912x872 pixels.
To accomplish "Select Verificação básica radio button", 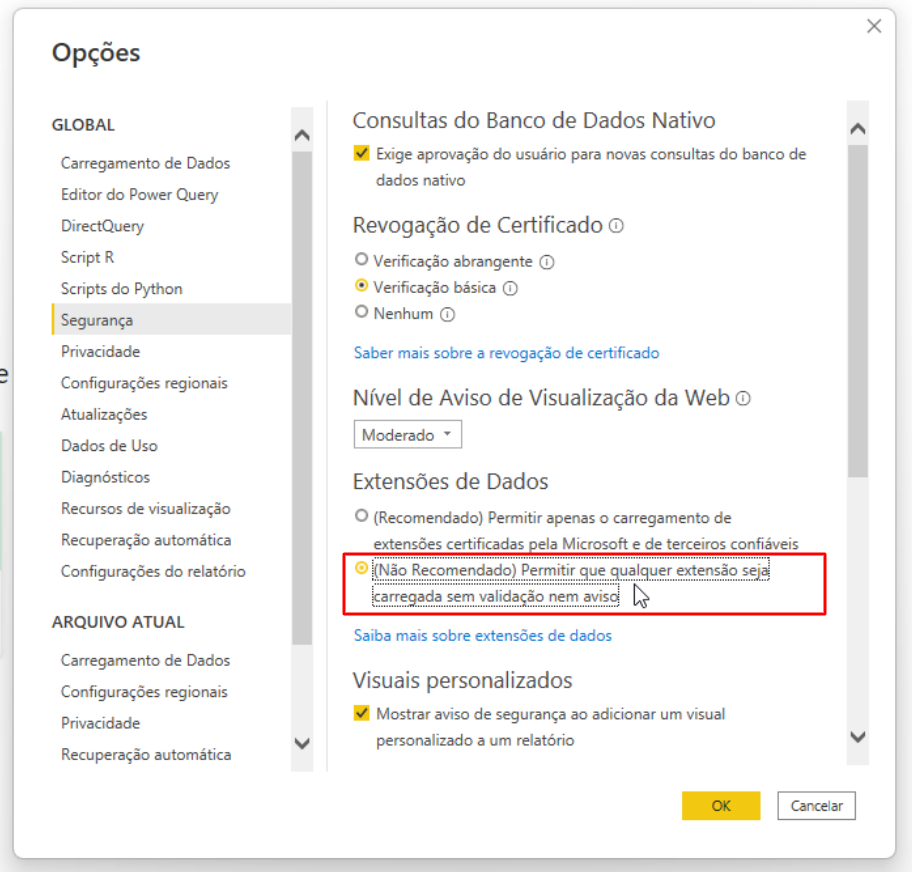I will point(361,286).
